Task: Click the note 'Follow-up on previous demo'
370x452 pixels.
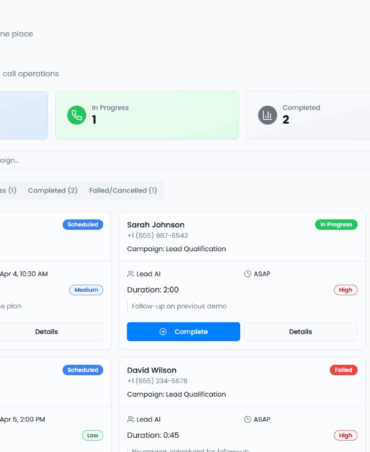Action: 179,306
